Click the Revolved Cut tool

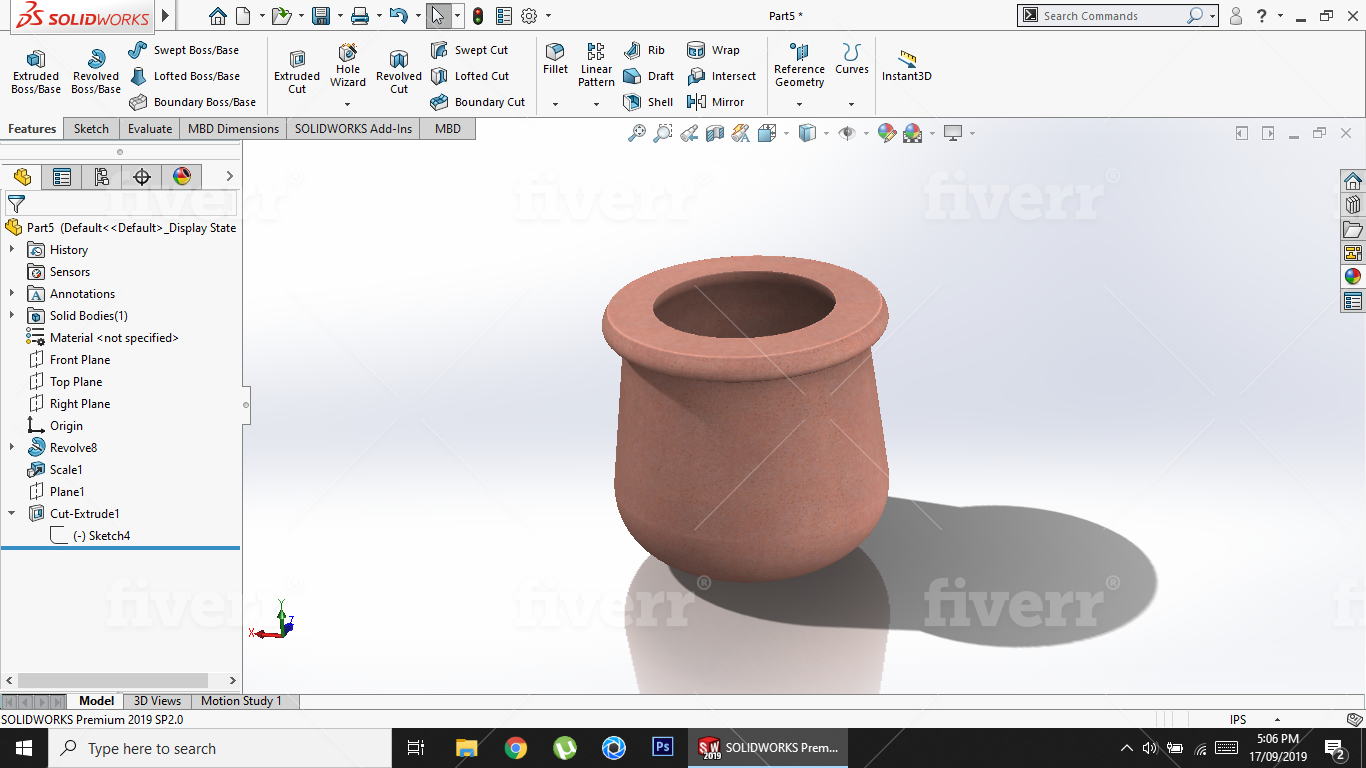pyautogui.click(x=399, y=72)
